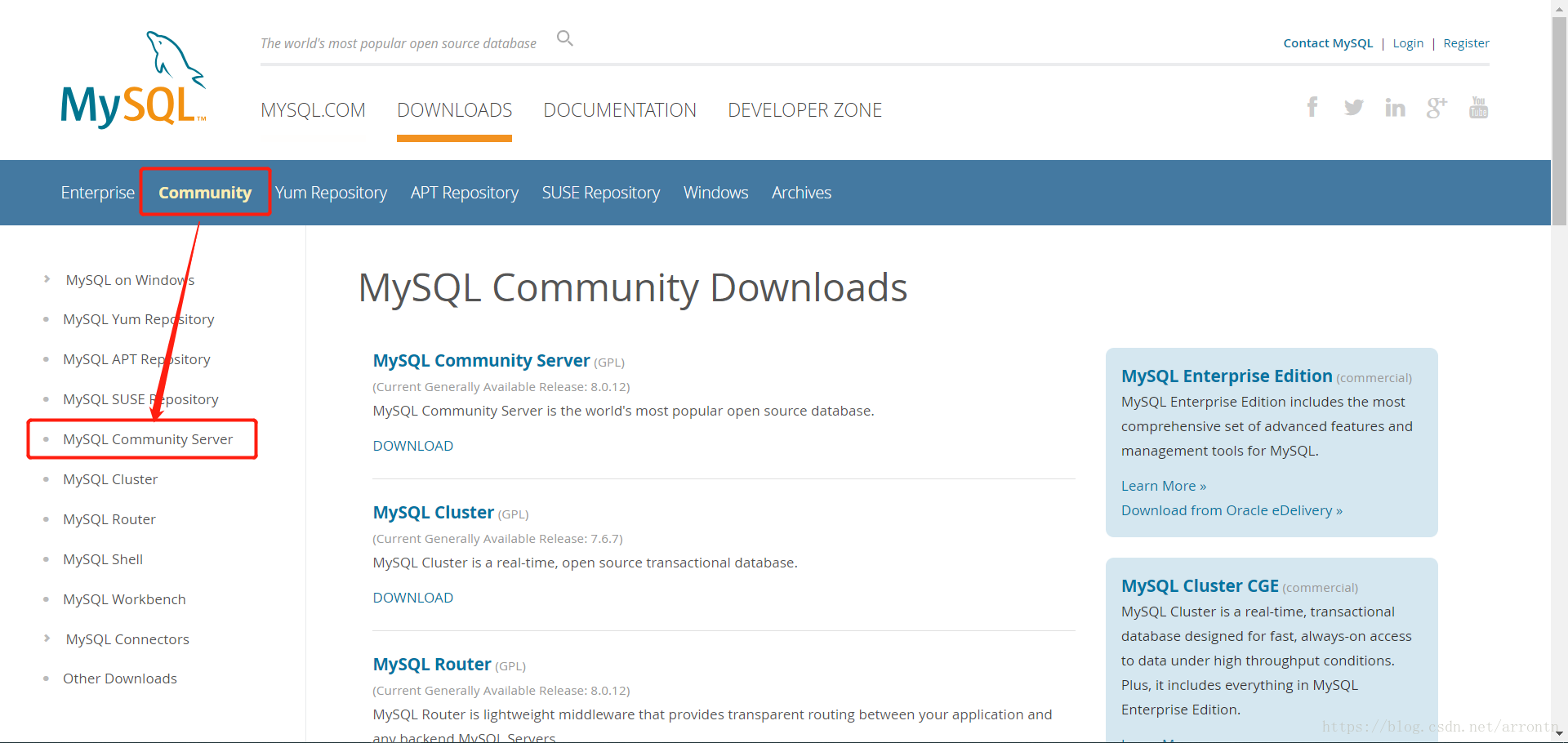Expand MySQL Connectors chevron
This screenshot has height=743, width=1568.
tap(47, 638)
